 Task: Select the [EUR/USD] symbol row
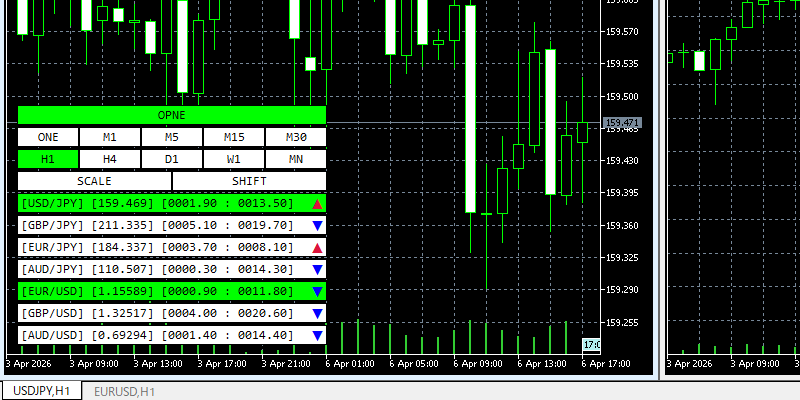160,292
